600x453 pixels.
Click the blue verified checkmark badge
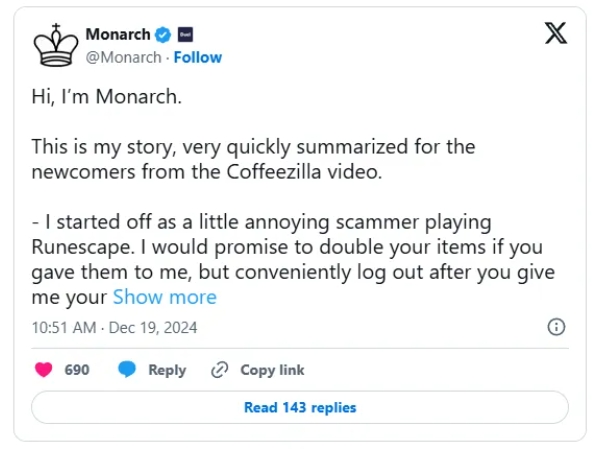pyautogui.click(x=162, y=35)
